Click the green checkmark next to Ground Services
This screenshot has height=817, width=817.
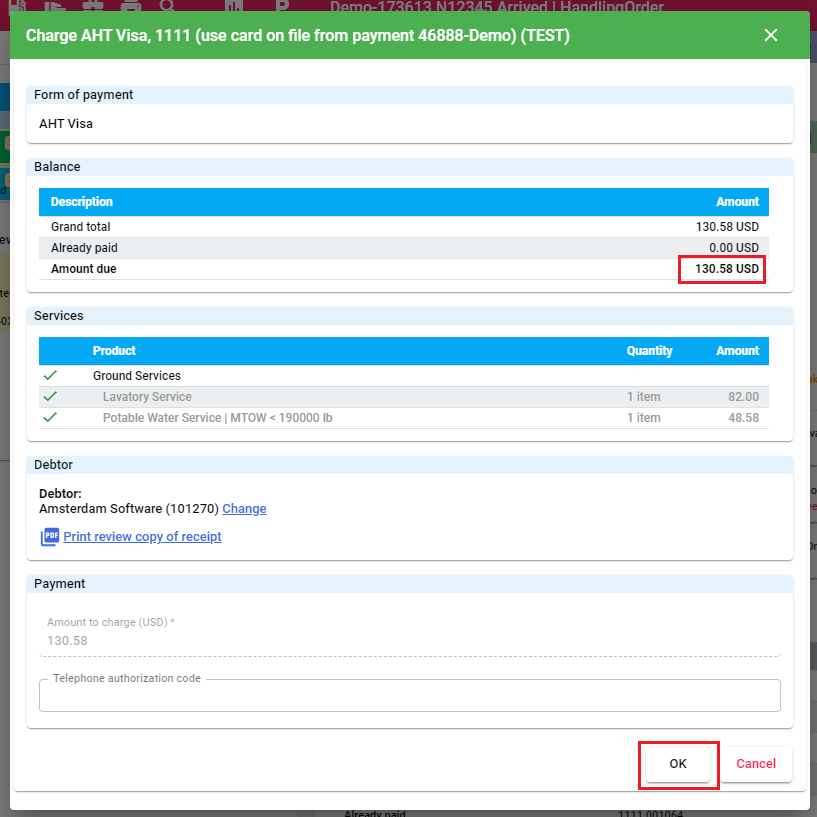tap(50, 376)
